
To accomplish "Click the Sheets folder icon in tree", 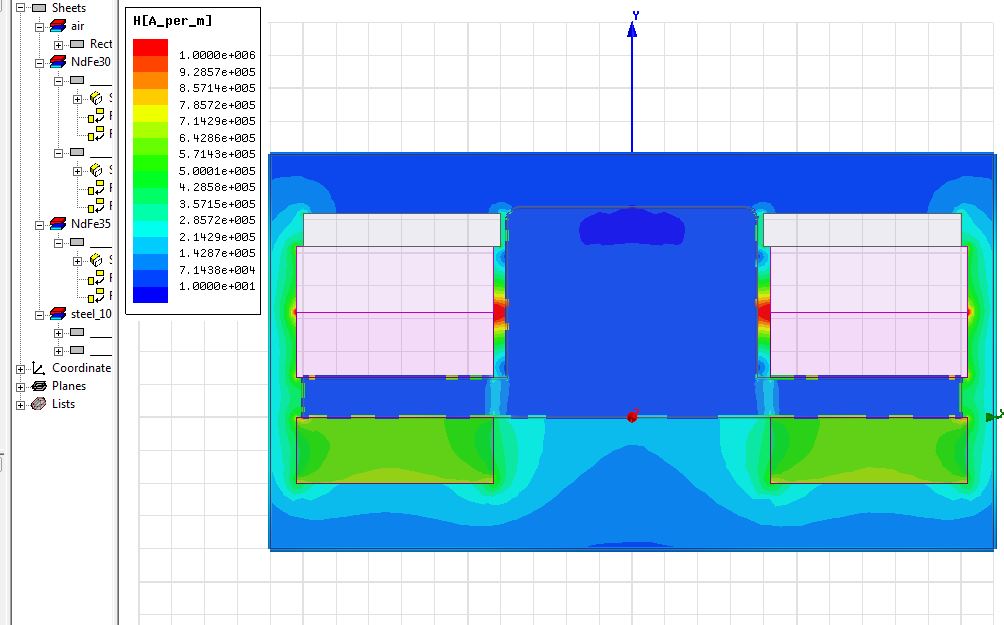I will [x=39, y=8].
